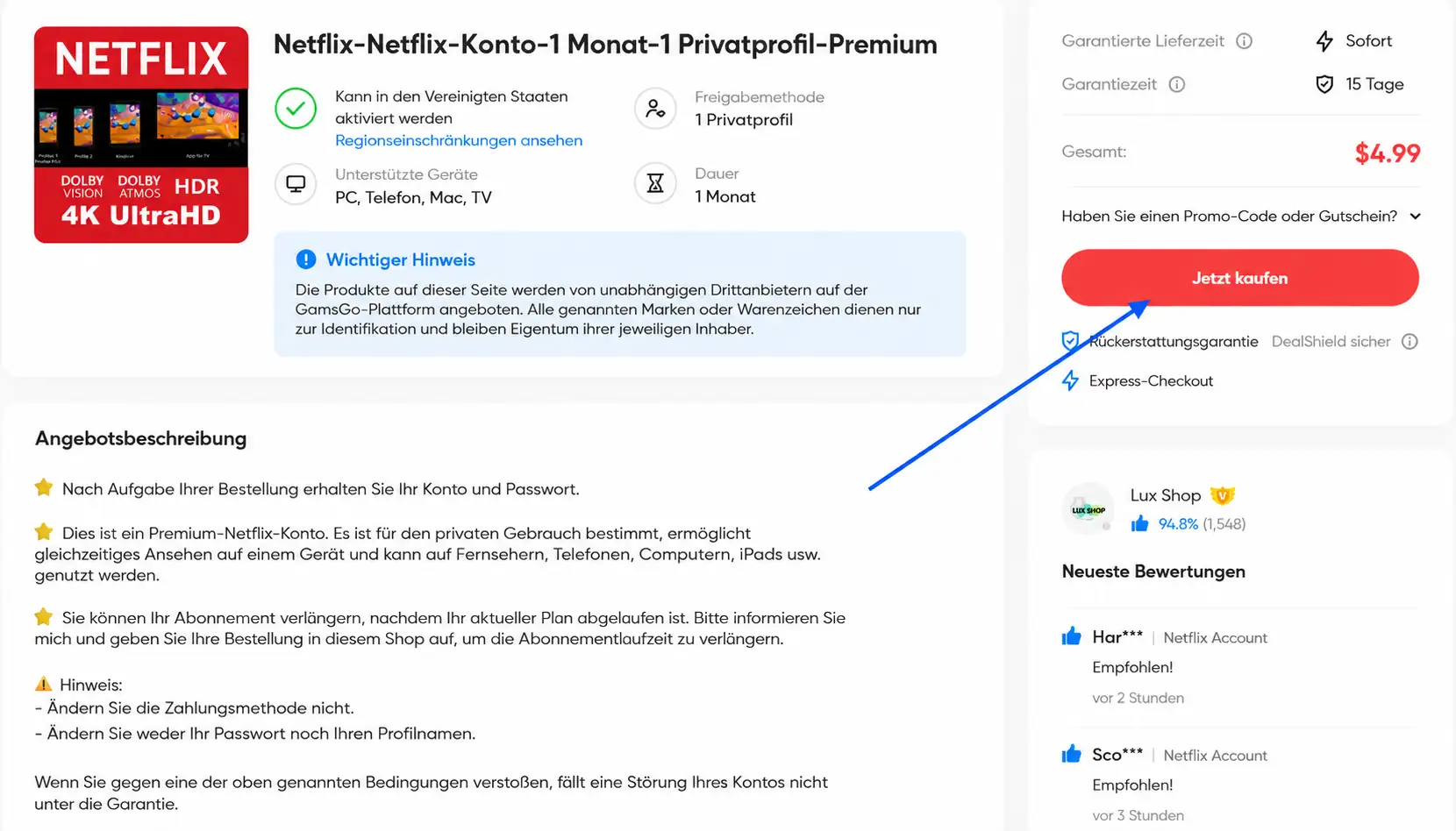Click the 1 Monat duration value
The width and height of the screenshot is (1456, 831).
(725, 196)
